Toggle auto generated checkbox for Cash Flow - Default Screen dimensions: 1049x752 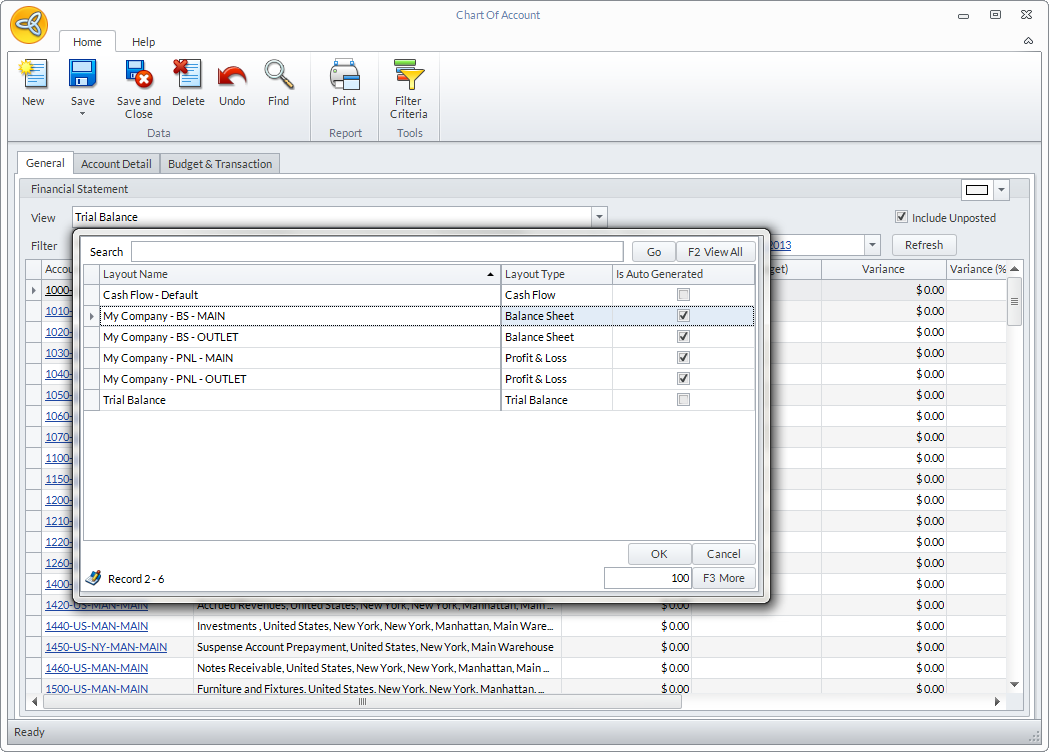683,295
